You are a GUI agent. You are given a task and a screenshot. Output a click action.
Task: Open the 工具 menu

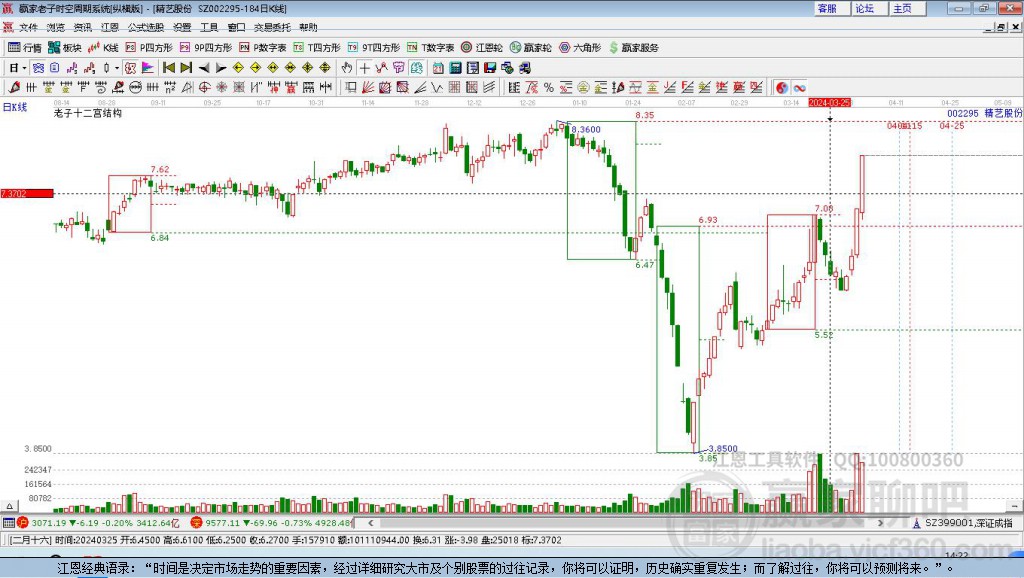coord(209,27)
